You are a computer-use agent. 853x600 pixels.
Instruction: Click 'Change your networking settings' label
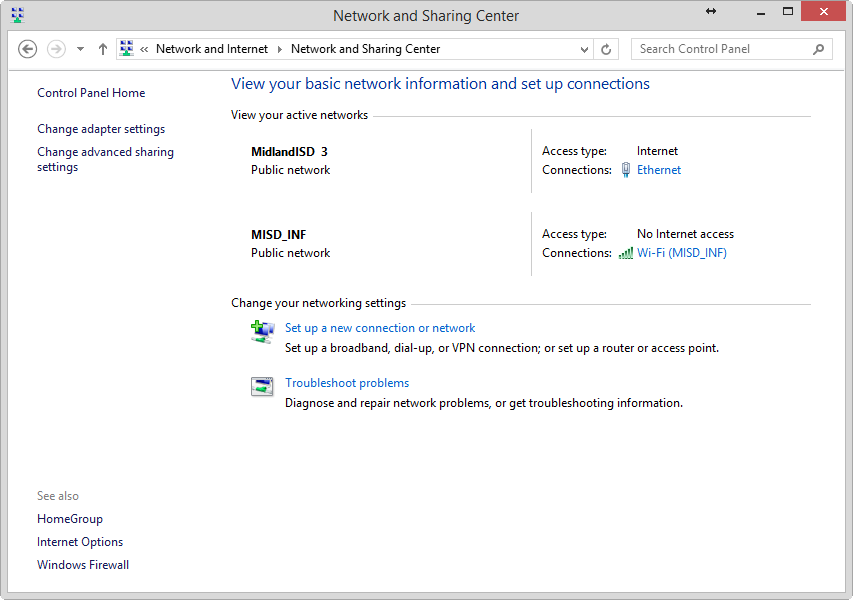318,303
